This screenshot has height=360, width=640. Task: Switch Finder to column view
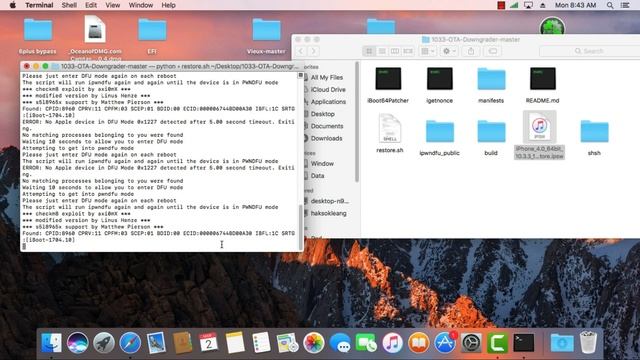(x=395, y=51)
